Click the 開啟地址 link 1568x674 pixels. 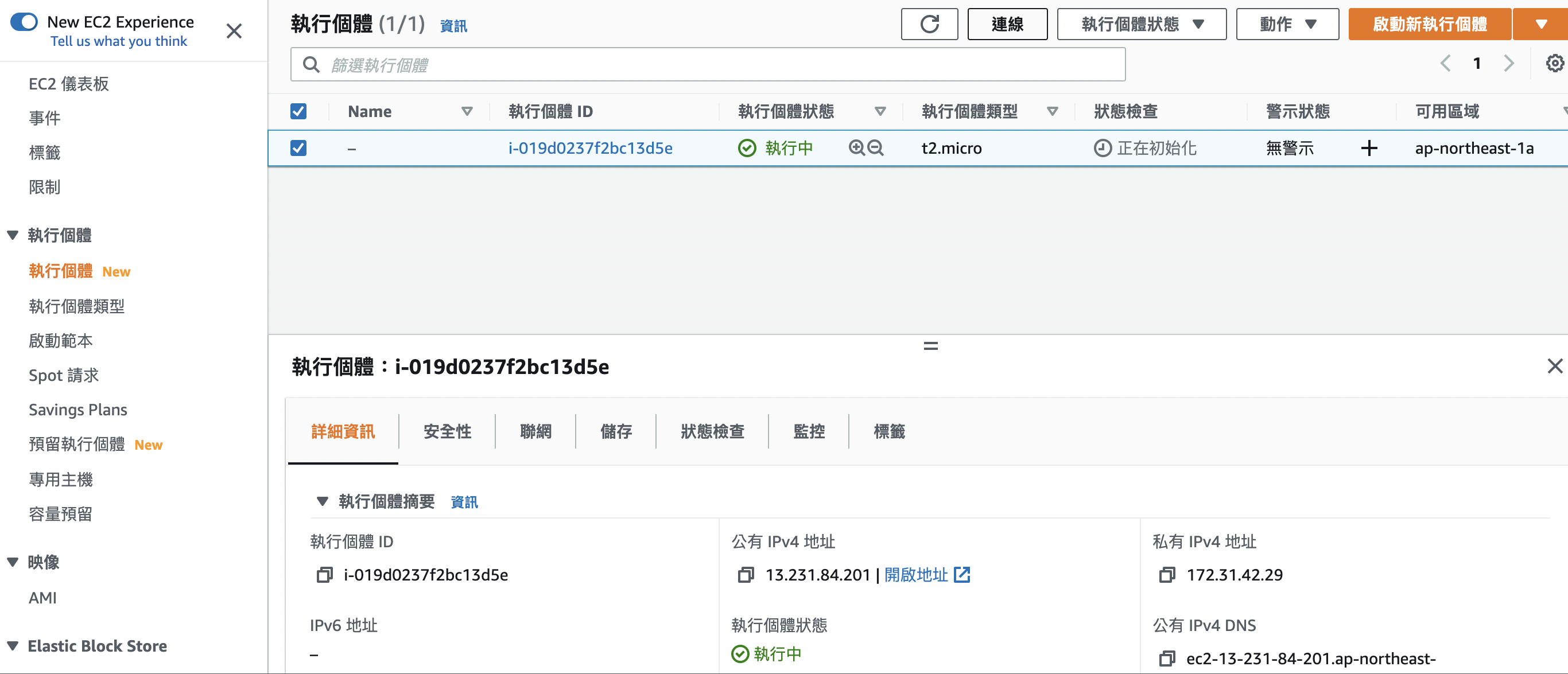pos(916,575)
